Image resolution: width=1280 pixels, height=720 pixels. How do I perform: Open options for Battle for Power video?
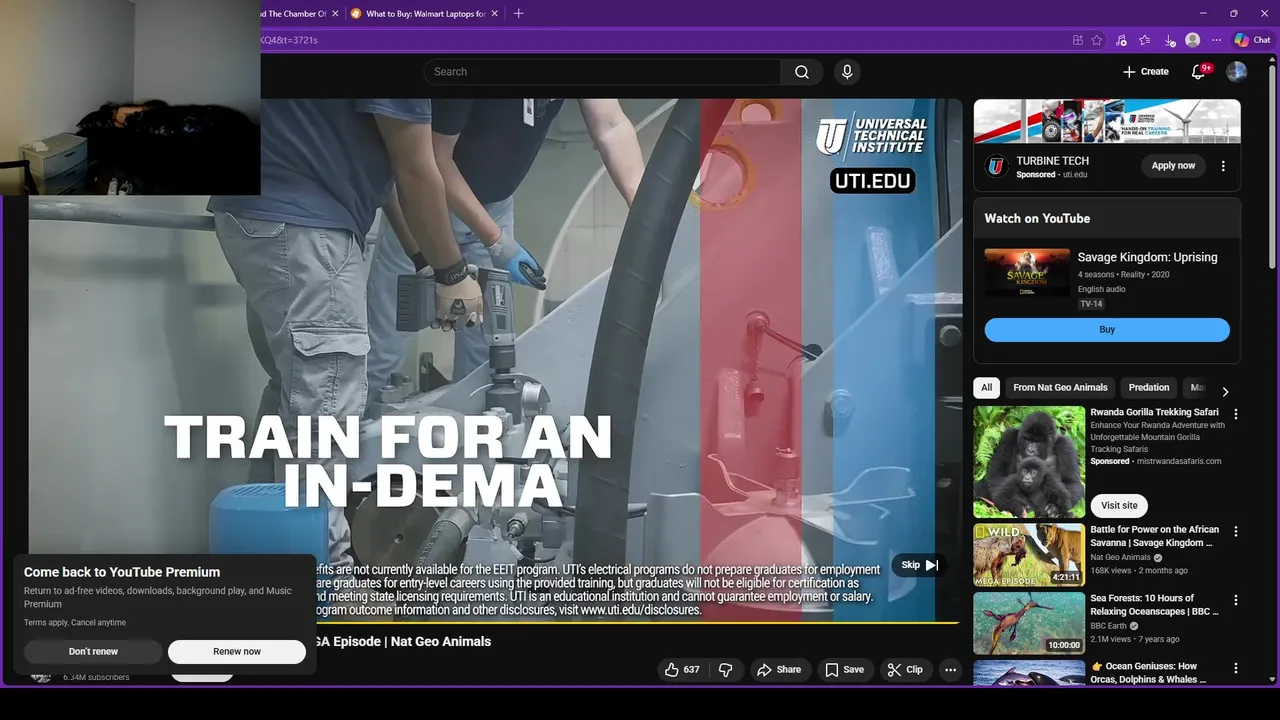point(1236,532)
